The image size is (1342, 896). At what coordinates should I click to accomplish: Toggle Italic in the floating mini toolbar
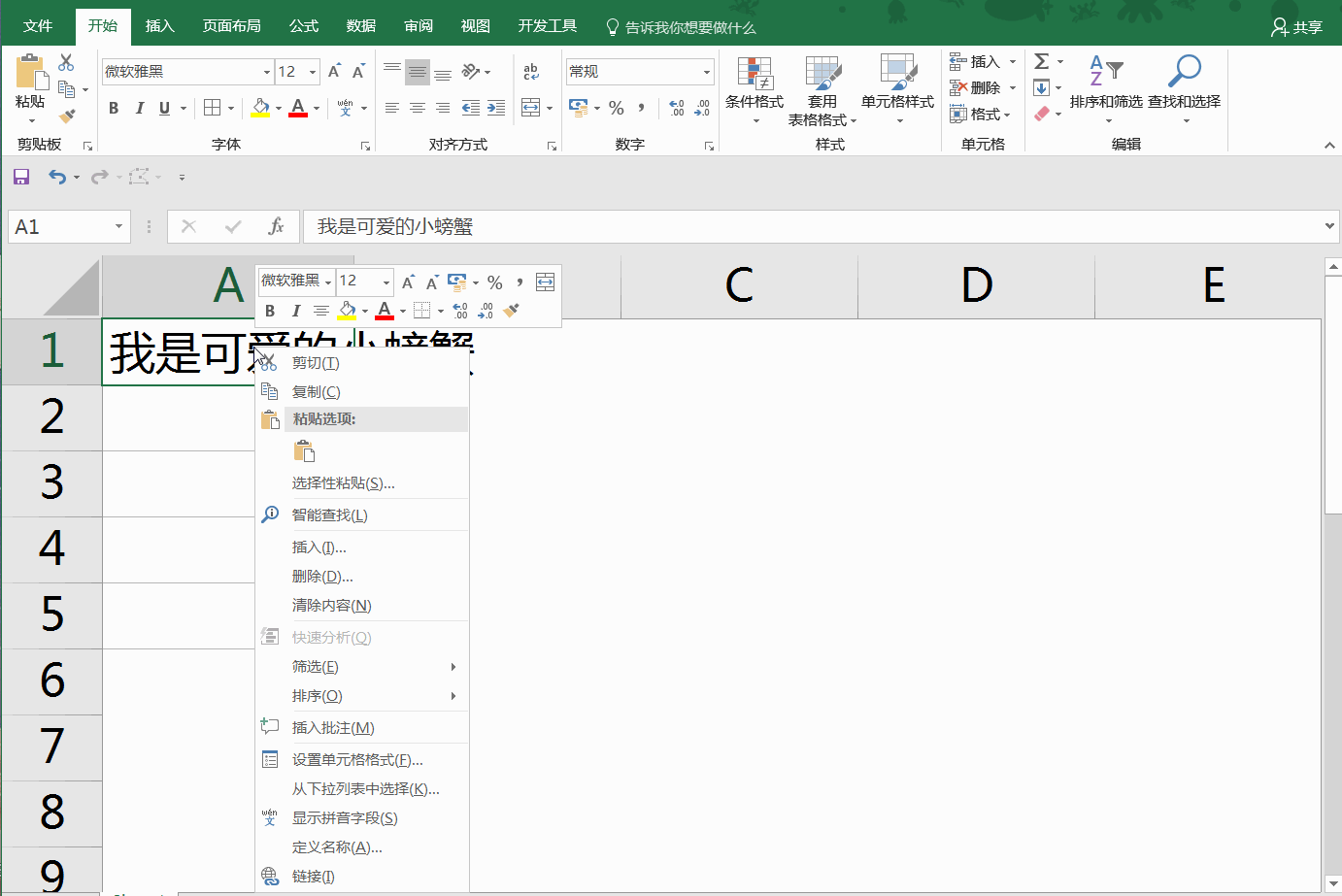(x=295, y=311)
